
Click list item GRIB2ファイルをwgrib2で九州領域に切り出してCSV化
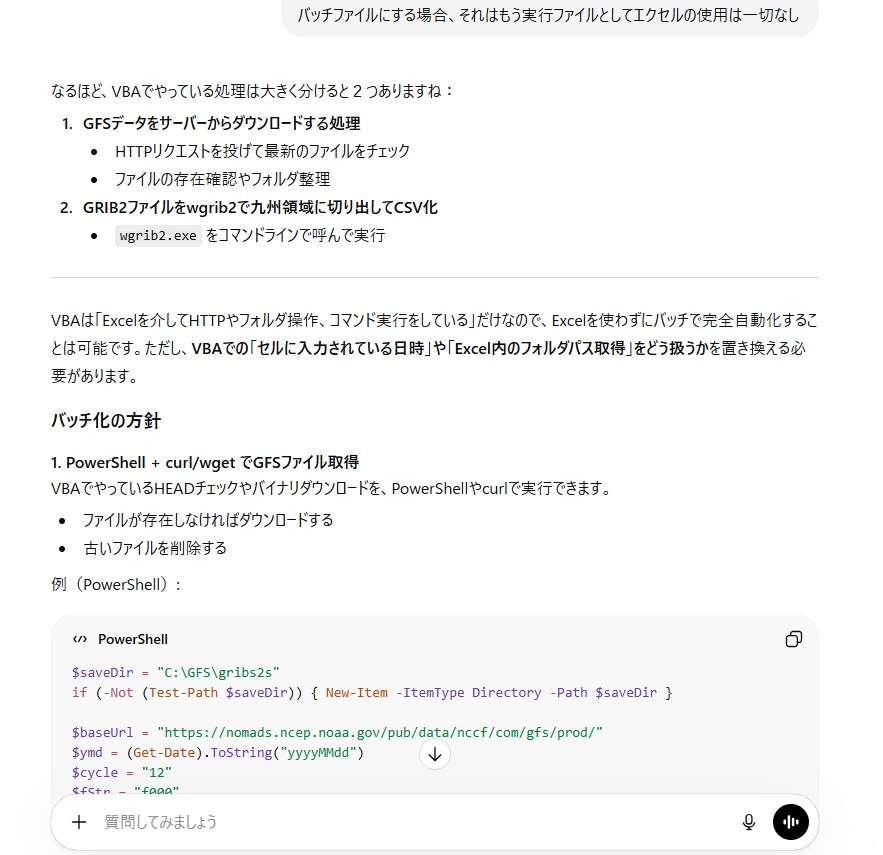260,208
